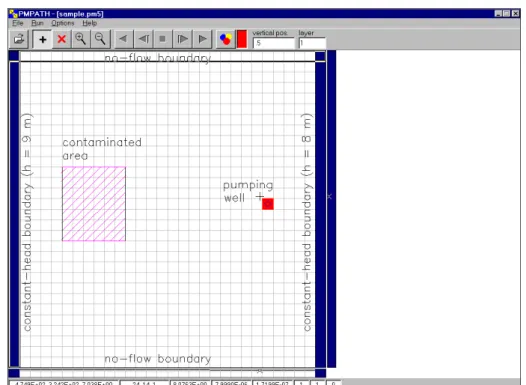
Task: Focus the vertical pos. input field
Action: point(273,43)
